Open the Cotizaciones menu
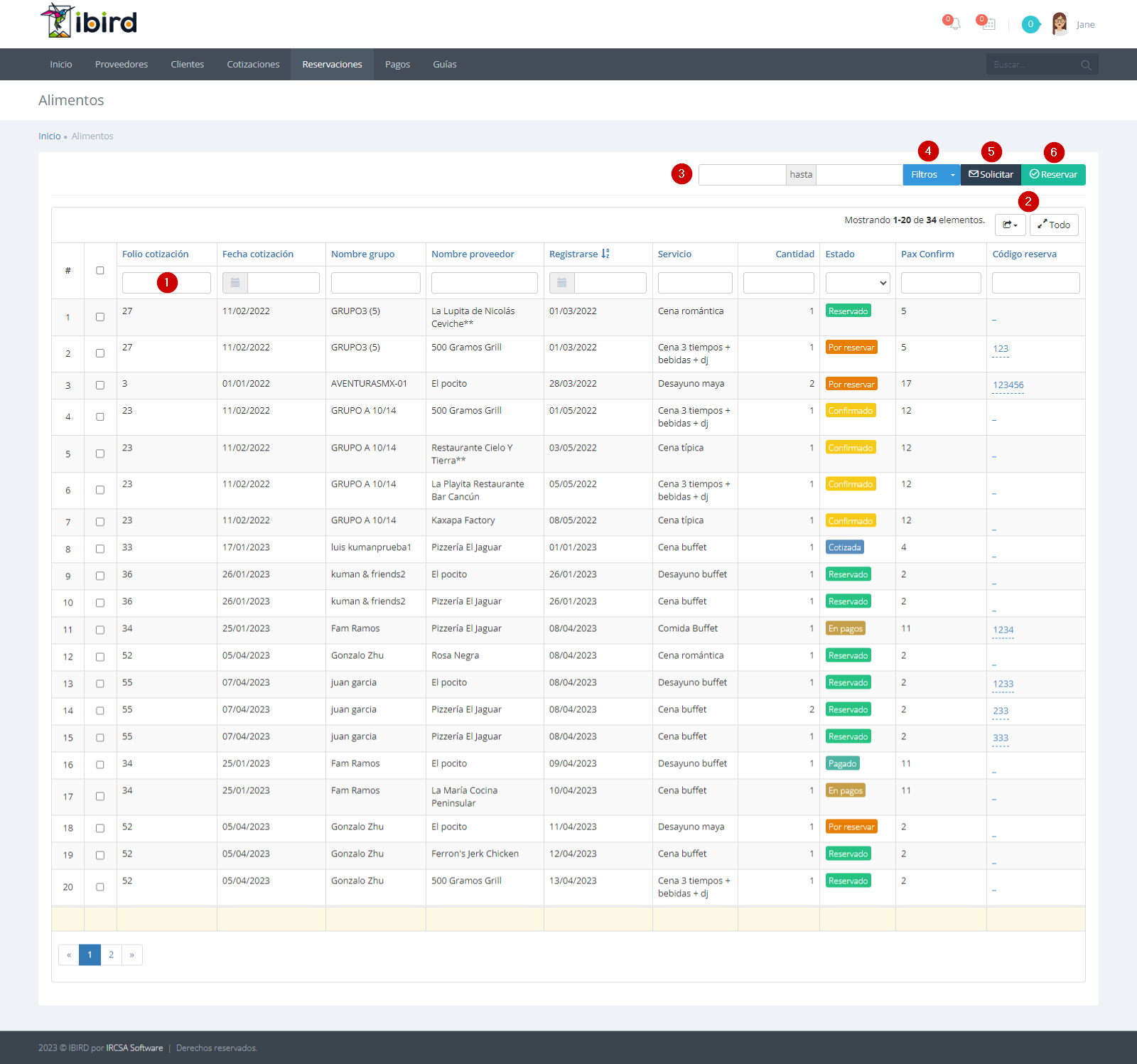Viewport: 1137px width, 1064px height. click(253, 65)
